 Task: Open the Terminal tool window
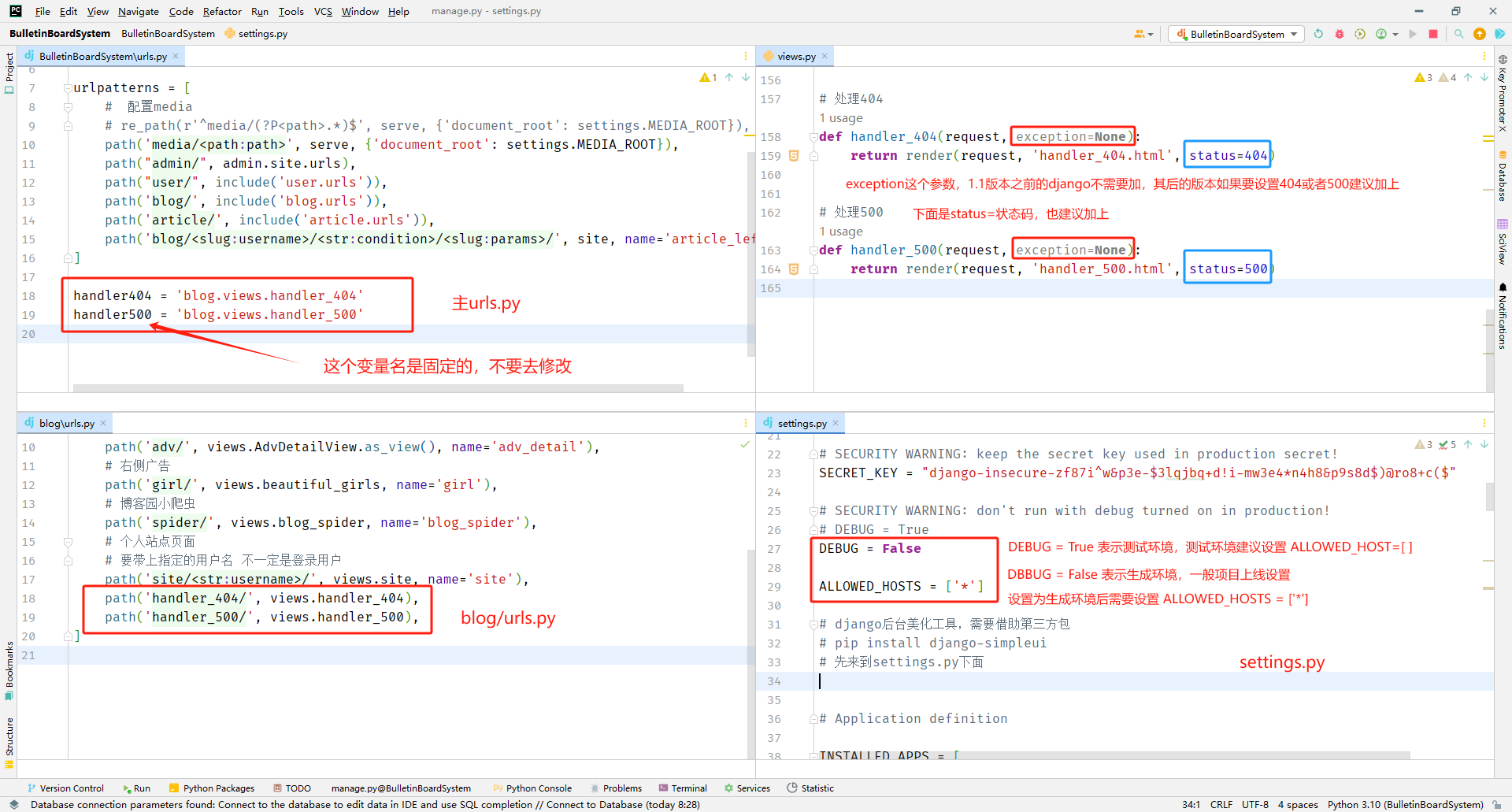(x=683, y=788)
